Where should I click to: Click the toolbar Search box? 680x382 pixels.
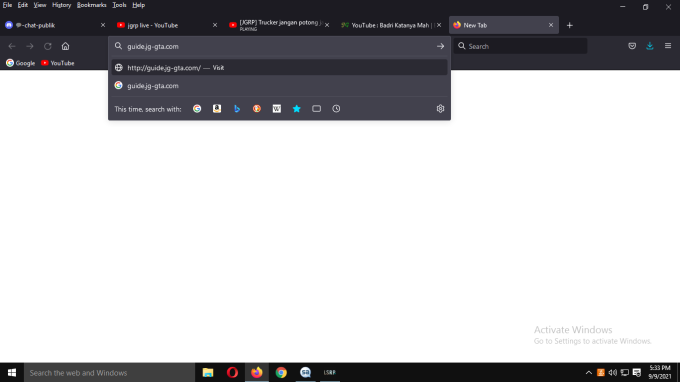click(520, 46)
